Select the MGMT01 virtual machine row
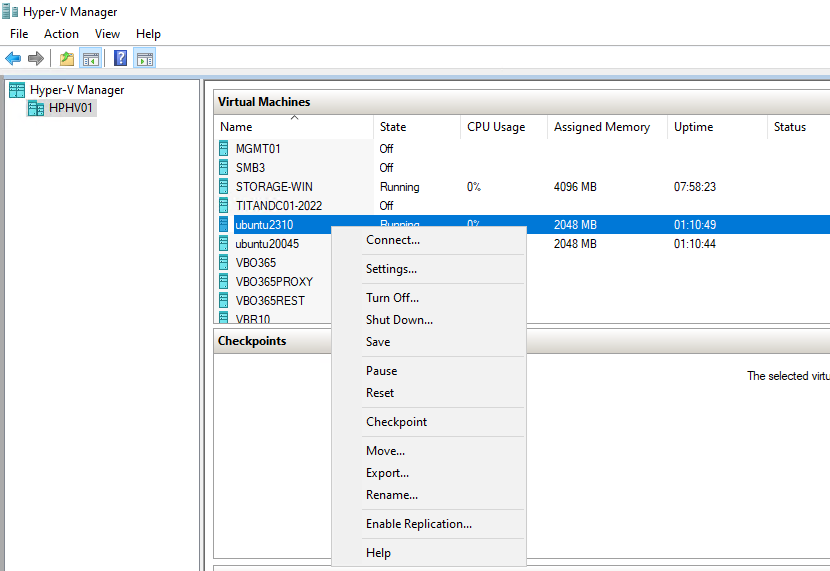830x571 pixels. pyautogui.click(x=522, y=148)
